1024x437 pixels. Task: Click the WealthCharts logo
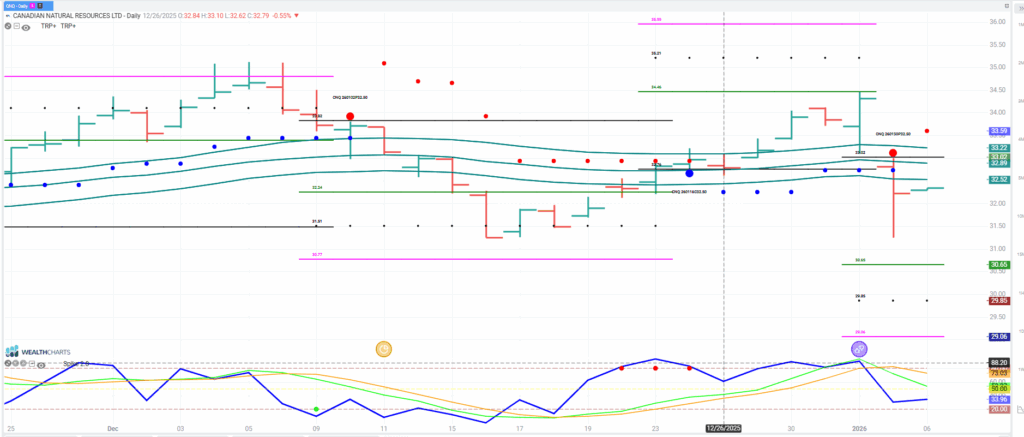tap(37, 351)
